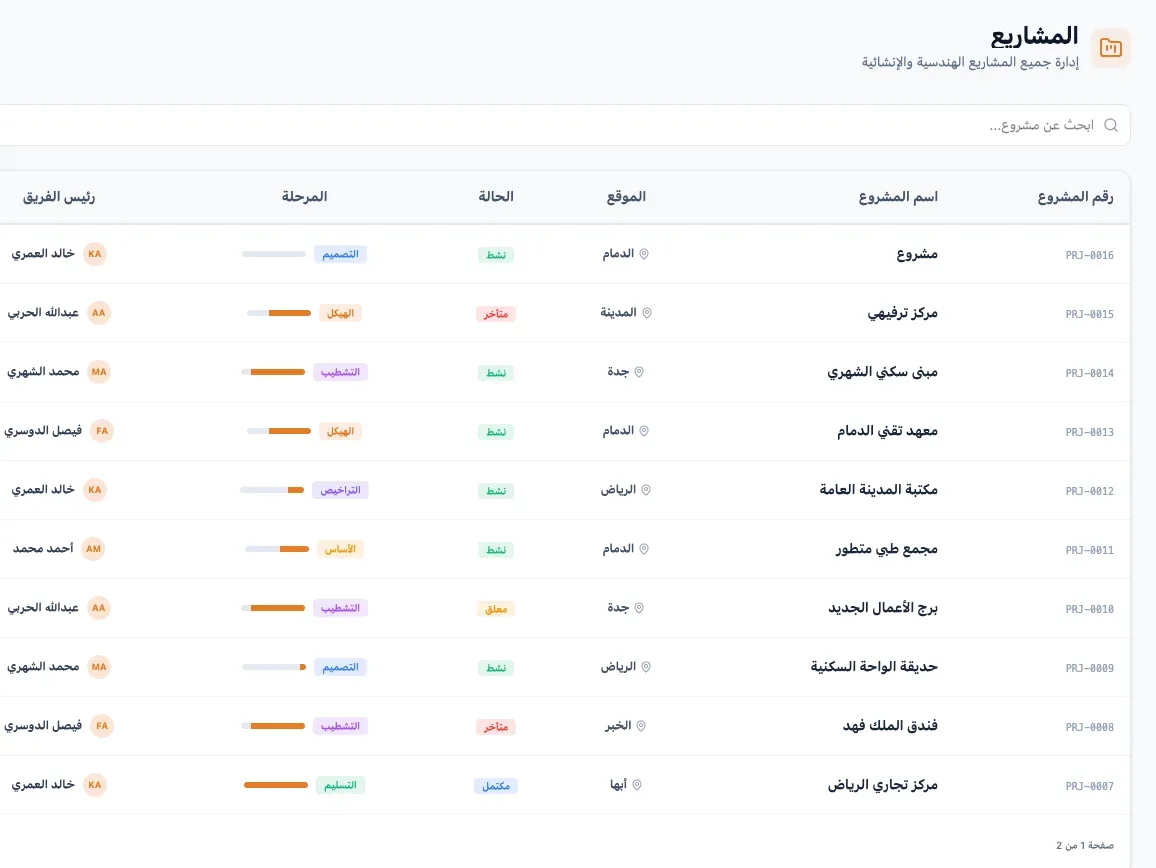Click project number PRJ-0007
Image resolution: width=1156 pixels, height=868 pixels.
[1089, 786]
